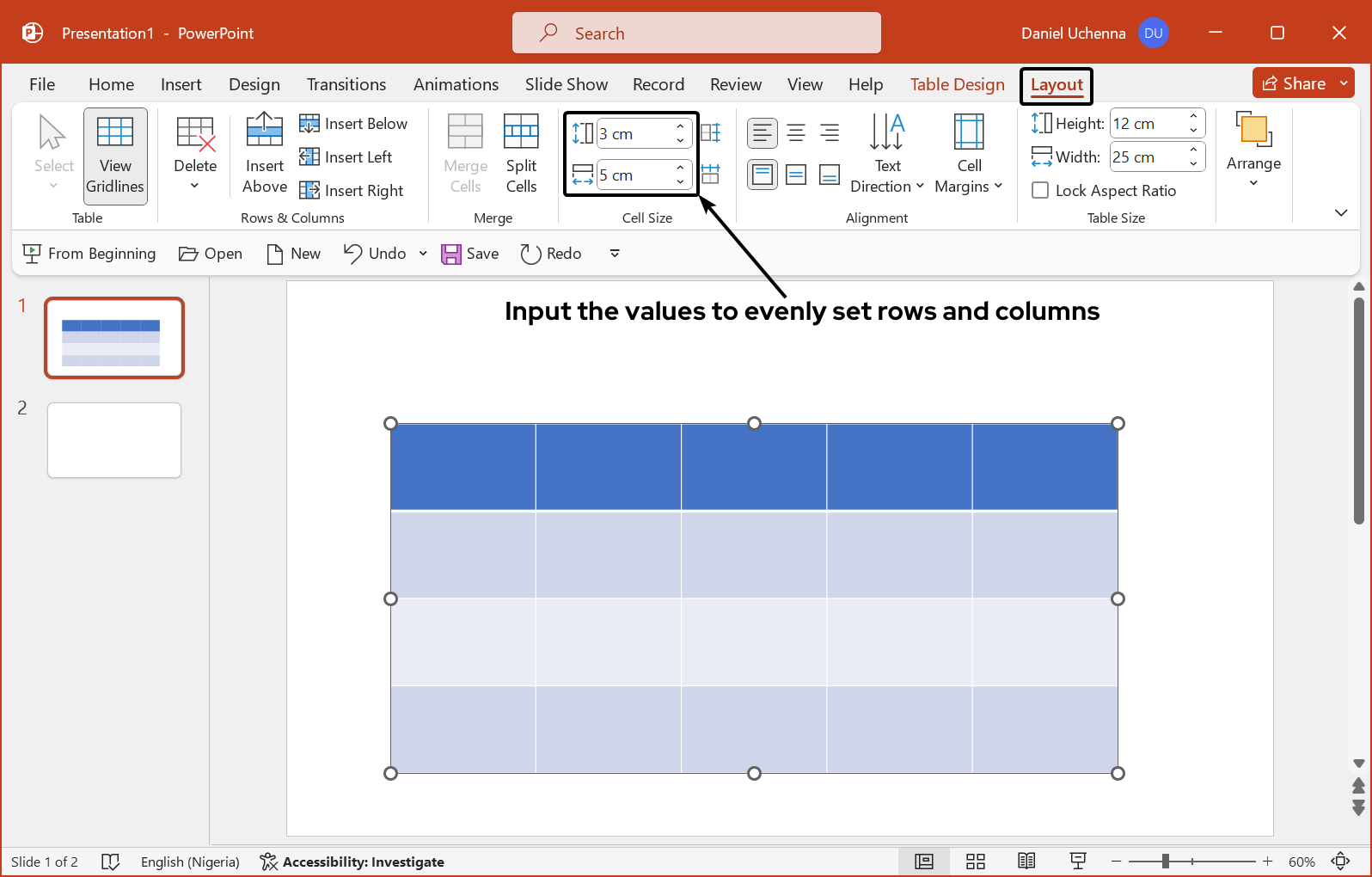This screenshot has width=1372, height=877.
Task: Click the Share button
Action: pos(1294,83)
